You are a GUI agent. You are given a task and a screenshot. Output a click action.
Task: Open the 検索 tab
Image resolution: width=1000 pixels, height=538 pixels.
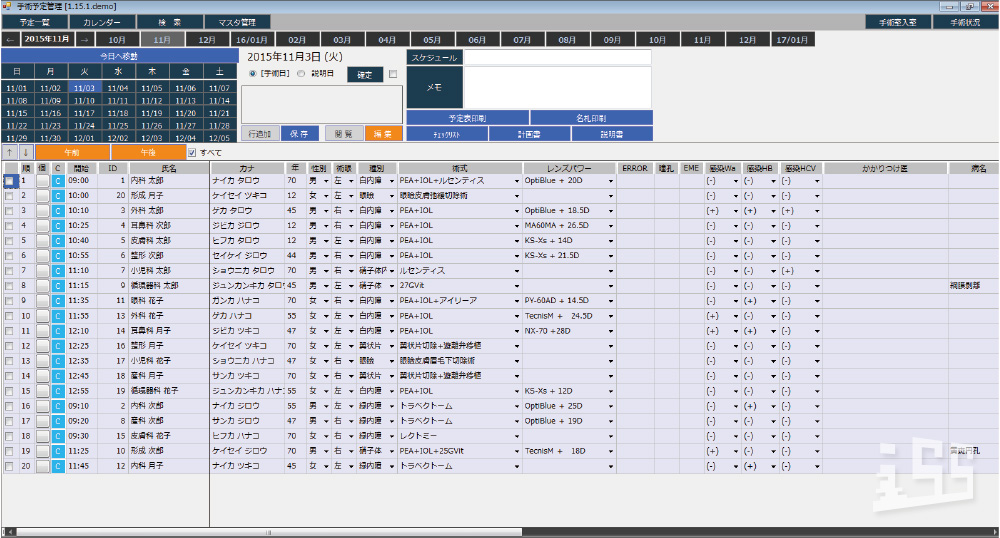pos(170,22)
